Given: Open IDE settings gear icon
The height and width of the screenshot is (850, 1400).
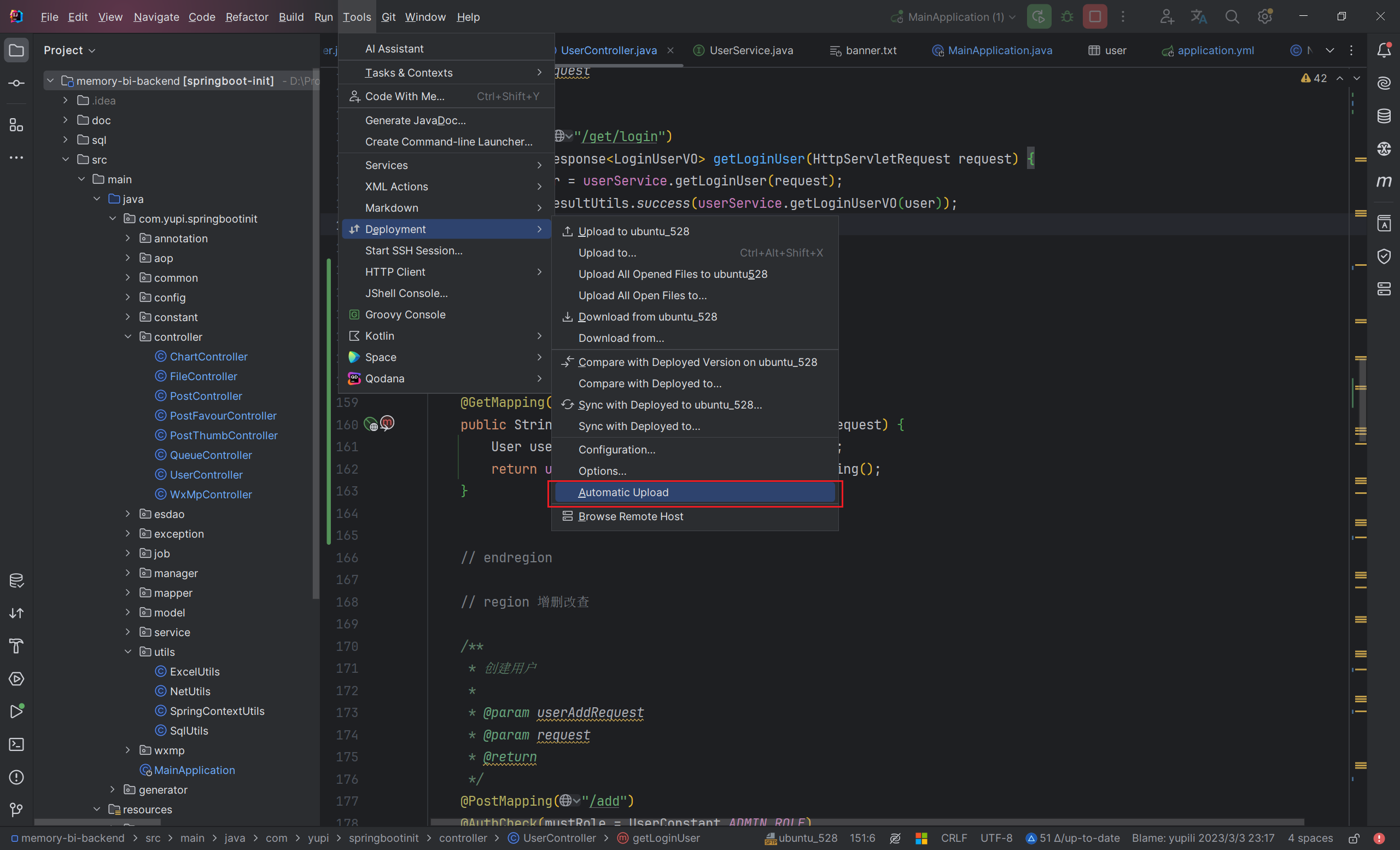Looking at the screenshot, I should pos(1265,16).
